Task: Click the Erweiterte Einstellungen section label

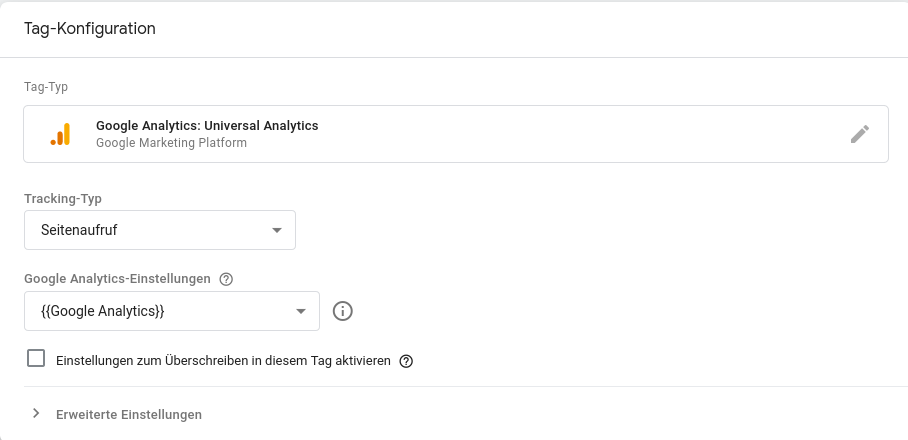Action: (x=129, y=414)
